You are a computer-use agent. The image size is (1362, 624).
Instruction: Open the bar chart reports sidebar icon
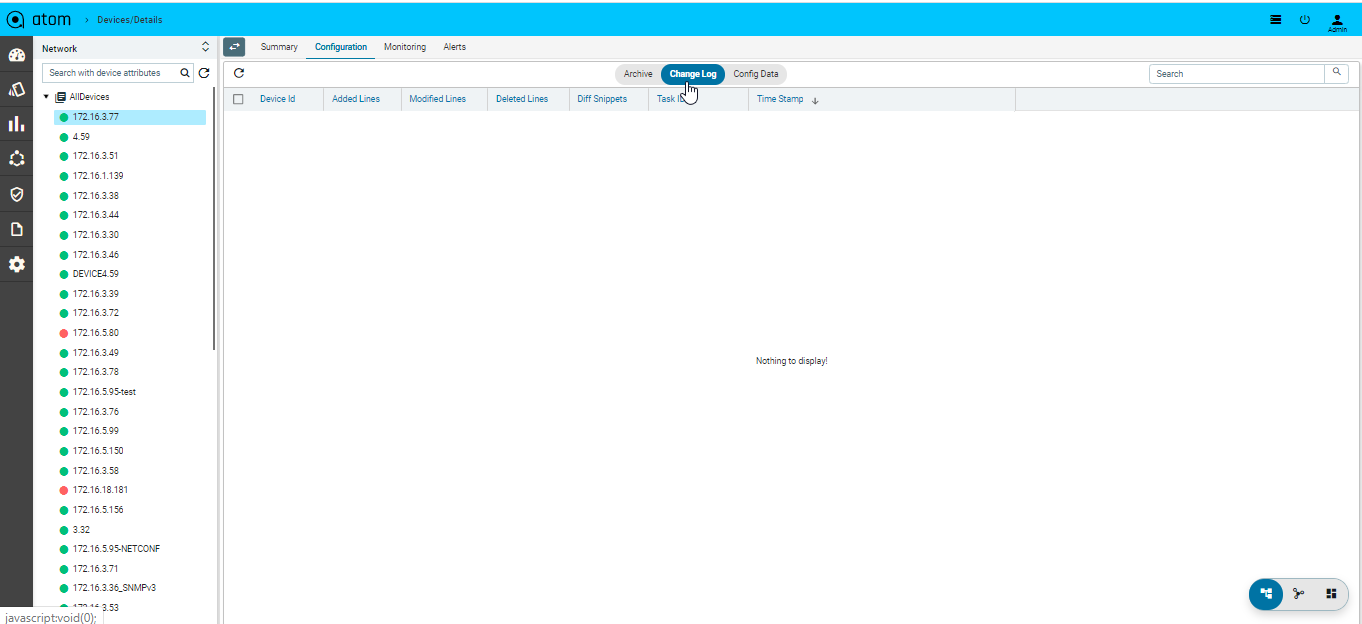tap(16, 124)
